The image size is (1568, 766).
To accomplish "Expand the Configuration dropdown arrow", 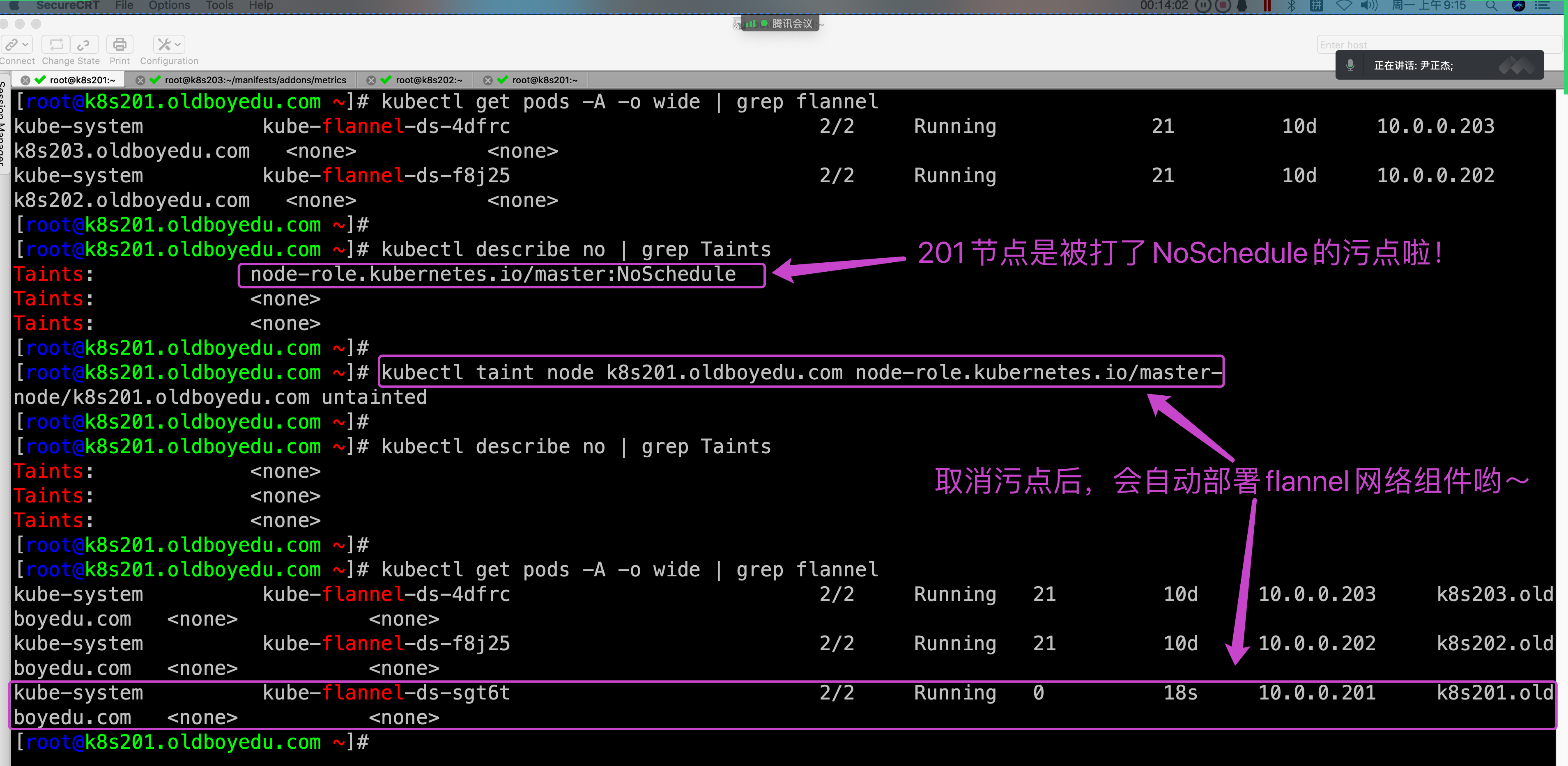I will click(178, 44).
